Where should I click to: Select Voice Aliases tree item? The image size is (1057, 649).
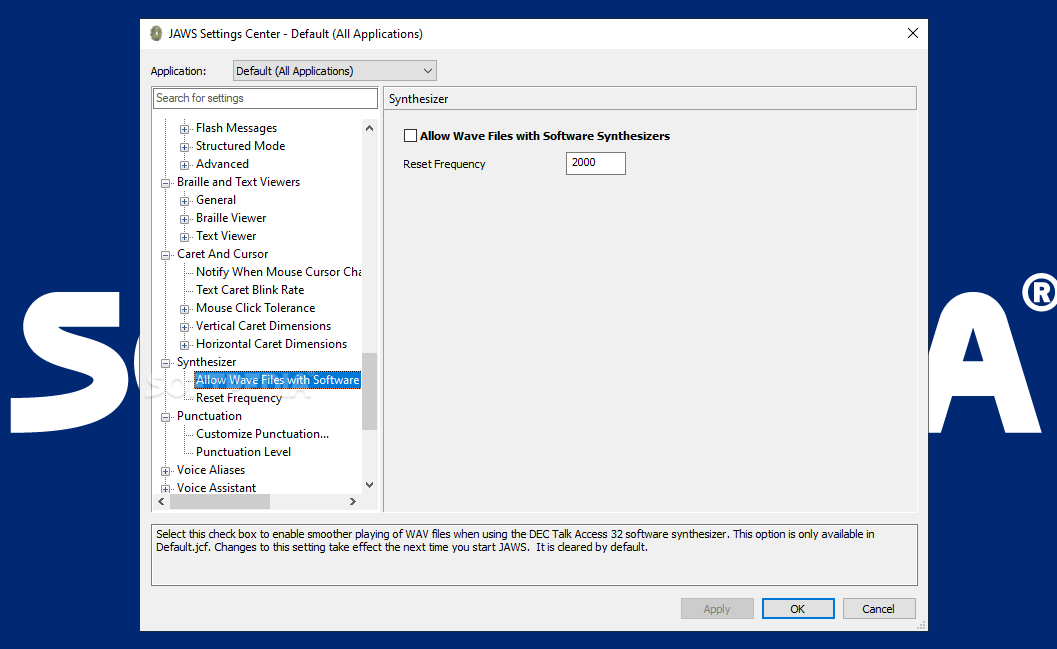[x=210, y=470]
